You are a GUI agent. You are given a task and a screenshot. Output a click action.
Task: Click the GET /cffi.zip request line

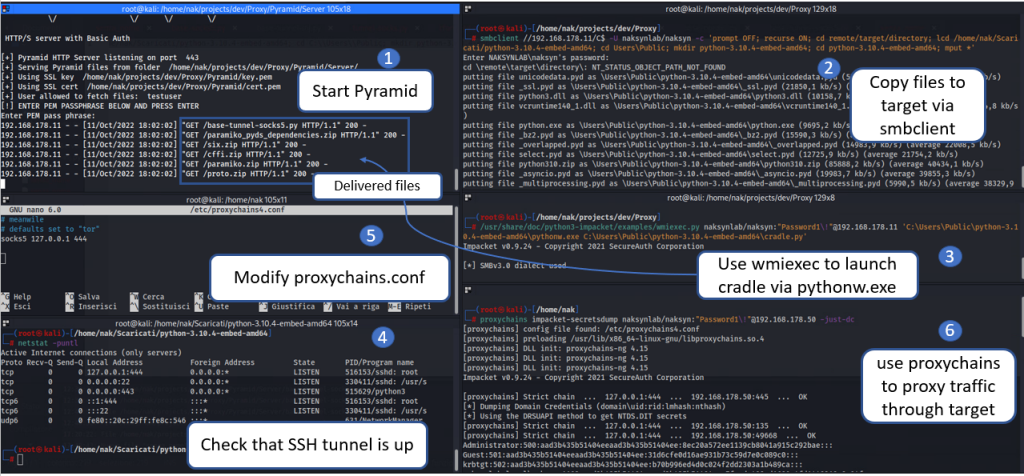point(156,155)
